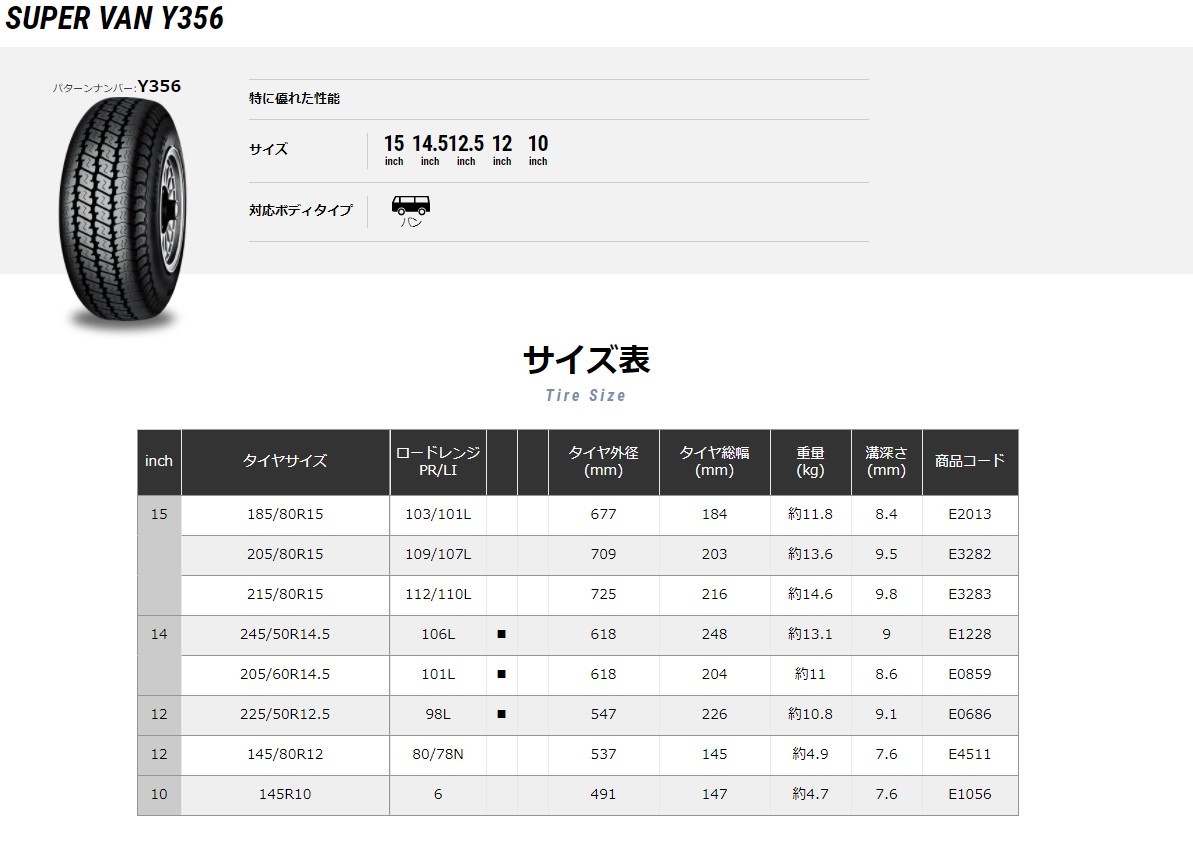This screenshot has width=1193, height=844.
Task: Click product code E1056
Action: (970, 795)
